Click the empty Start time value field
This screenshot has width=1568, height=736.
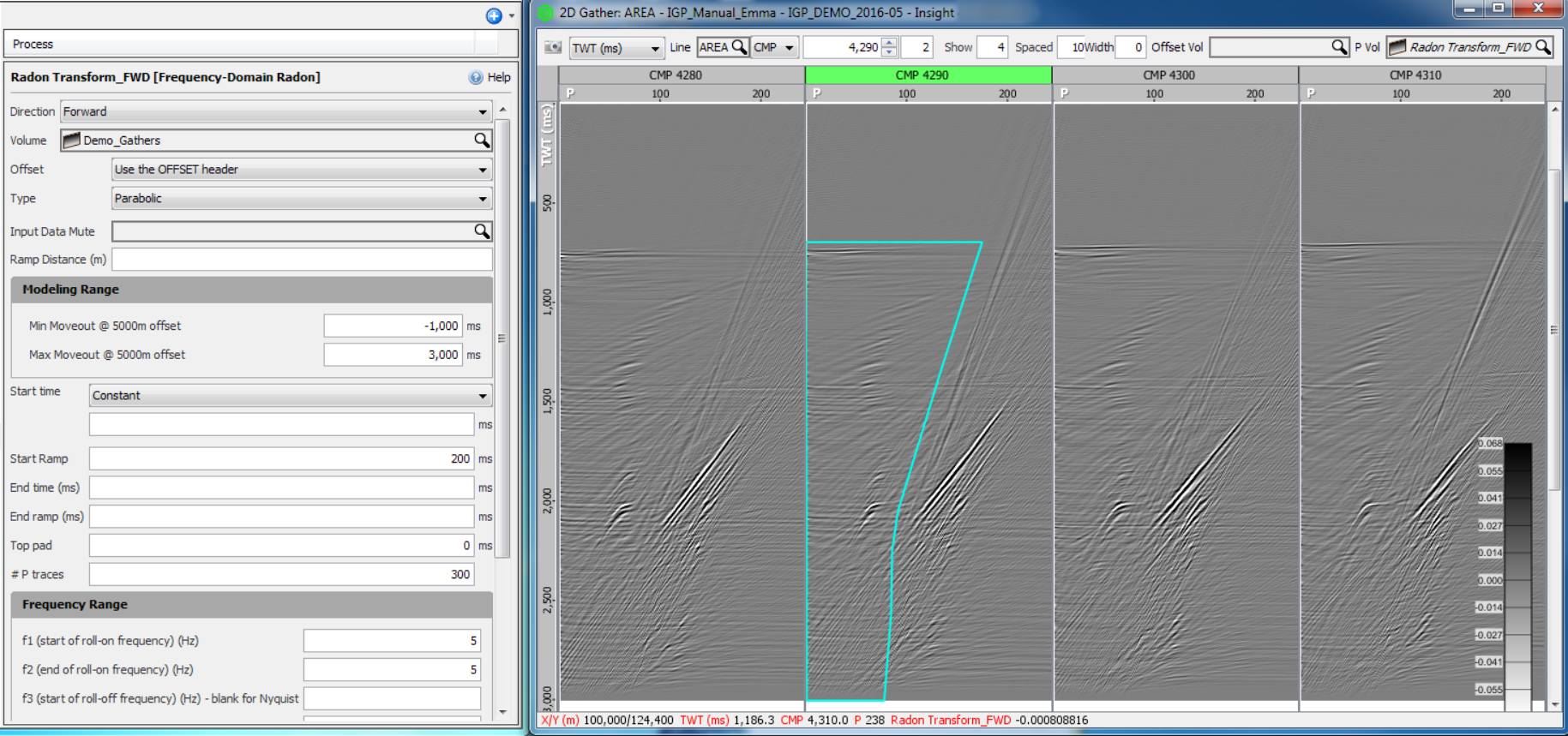point(281,424)
